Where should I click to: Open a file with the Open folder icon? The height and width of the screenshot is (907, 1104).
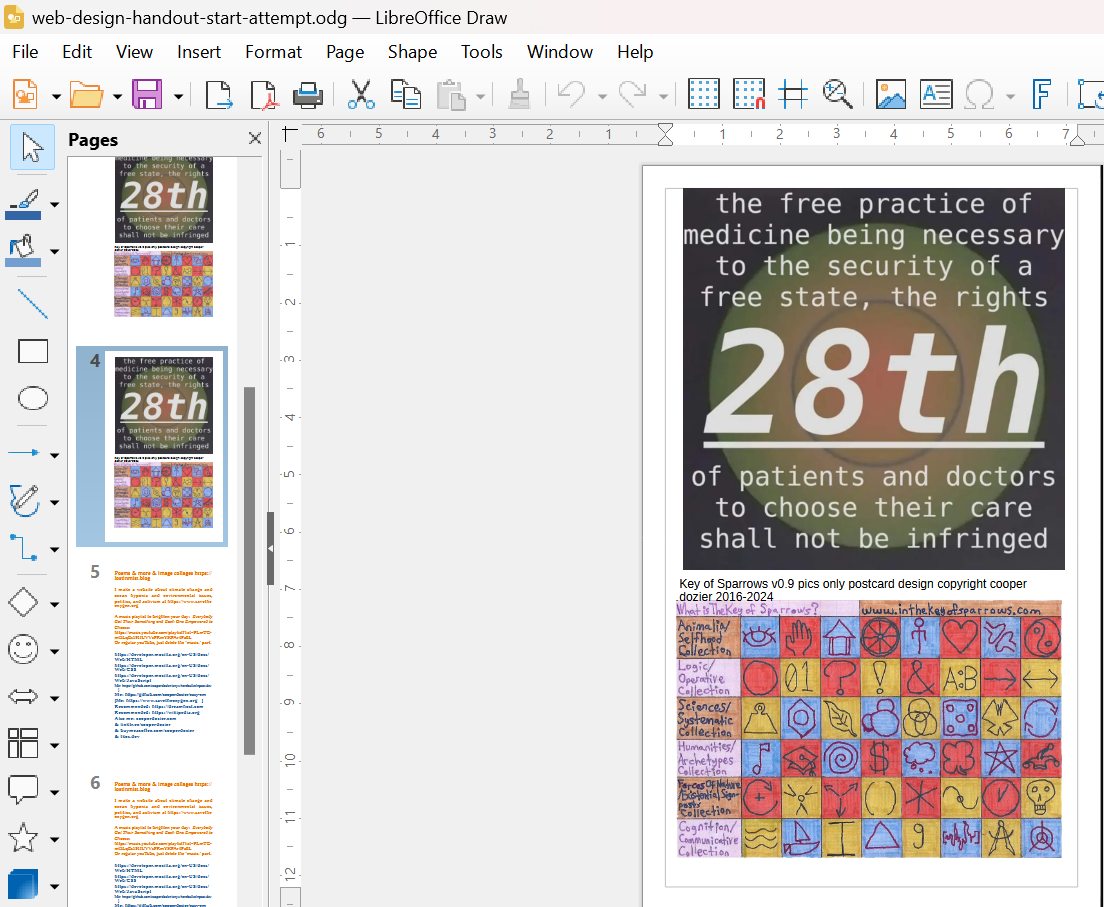87,94
